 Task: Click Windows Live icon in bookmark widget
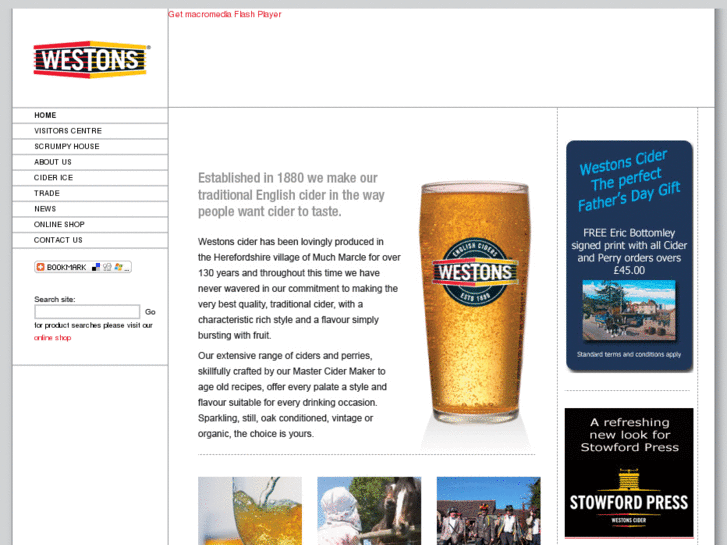[119, 267]
